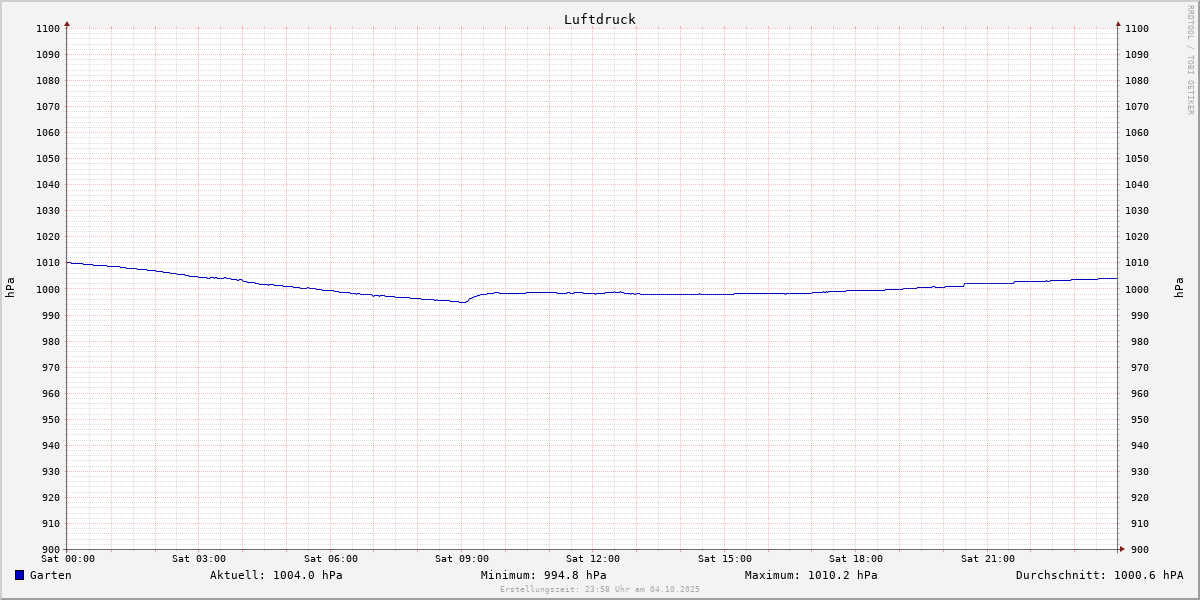Click the Luftdruck chart title
This screenshot has height=600, width=1200.
click(x=599, y=19)
